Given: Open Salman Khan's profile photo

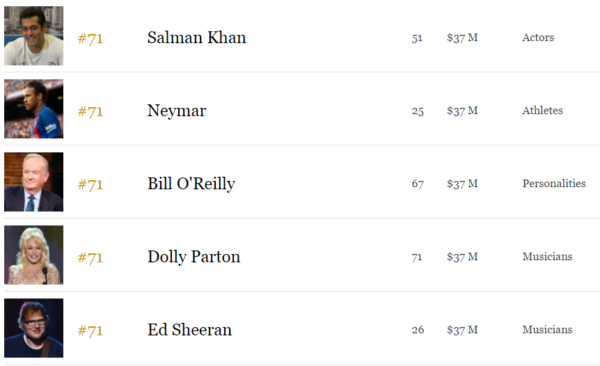Looking at the screenshot, I should pyautogui.click(x=34, y=36).
